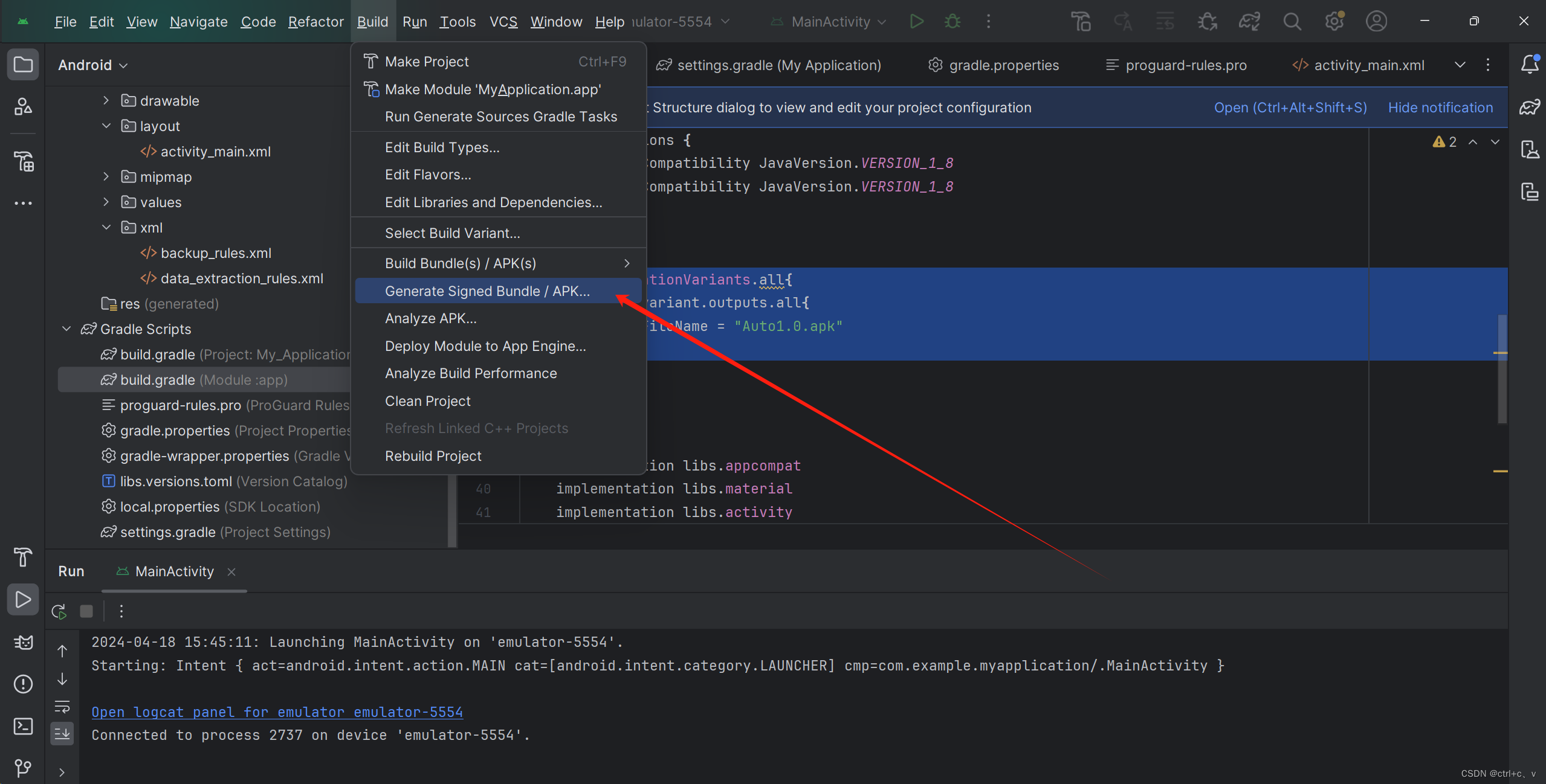Choose Analyze APK menu entry
The width and height of the screenshot is (1546, 784).
coord(499,318)
